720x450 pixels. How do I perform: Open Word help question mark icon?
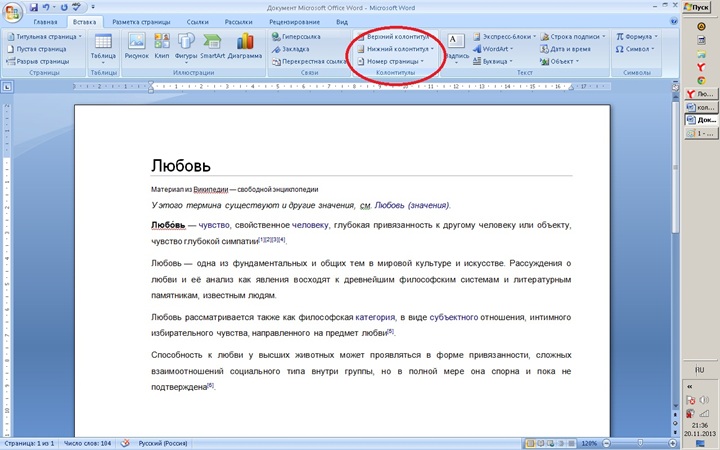[674, 21]
